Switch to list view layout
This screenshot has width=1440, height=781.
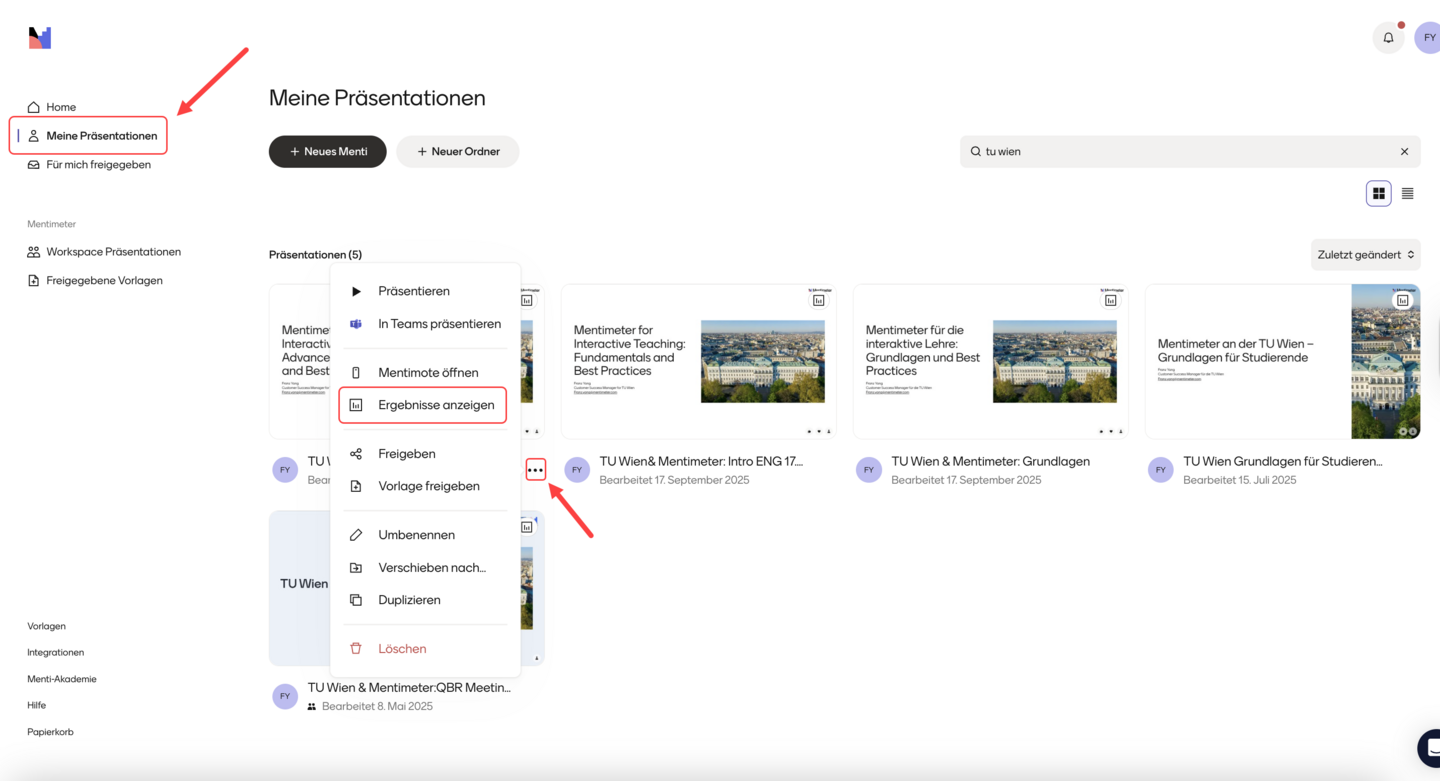tap(1407, 194)
